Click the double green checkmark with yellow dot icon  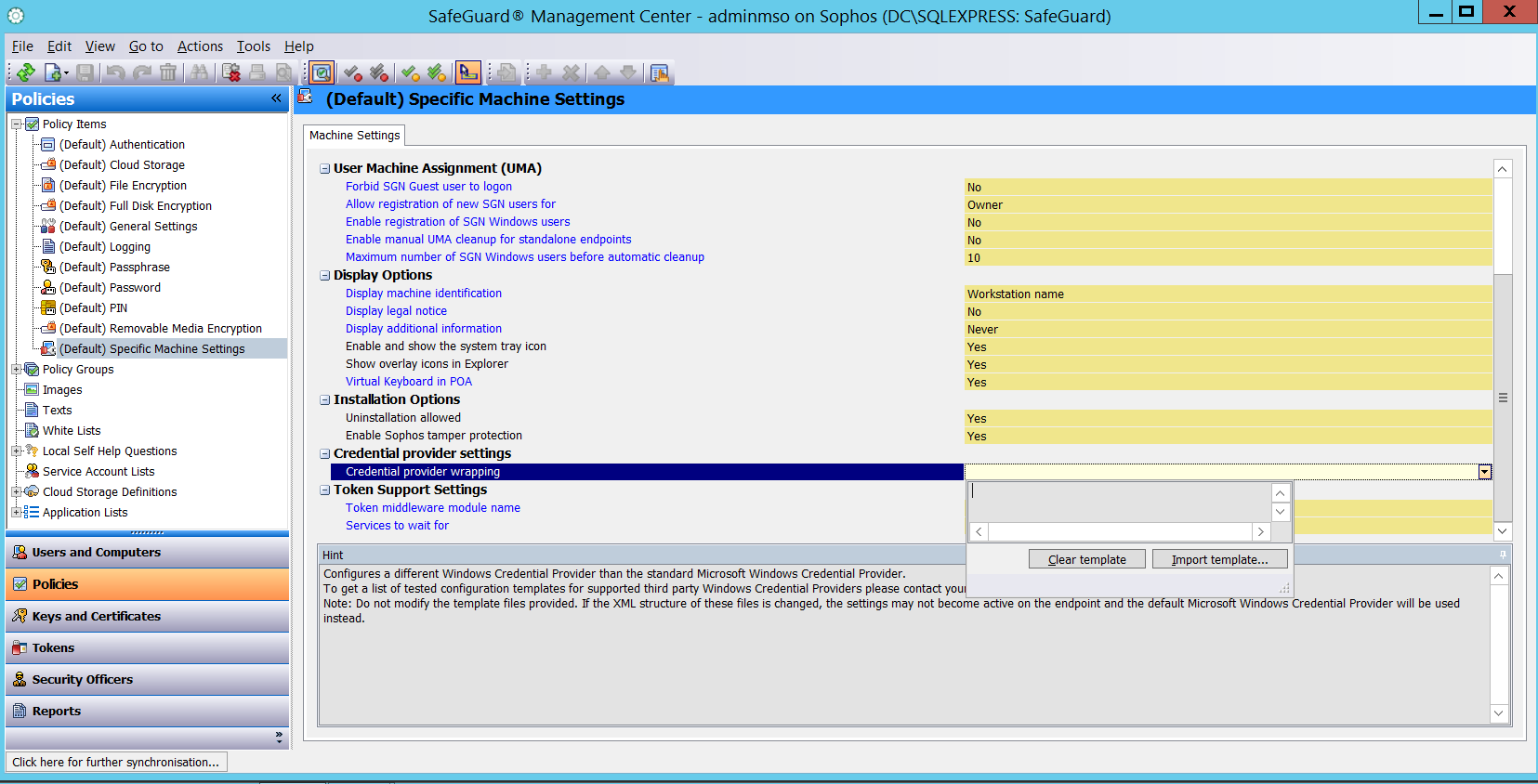click(x=437, y=72)
